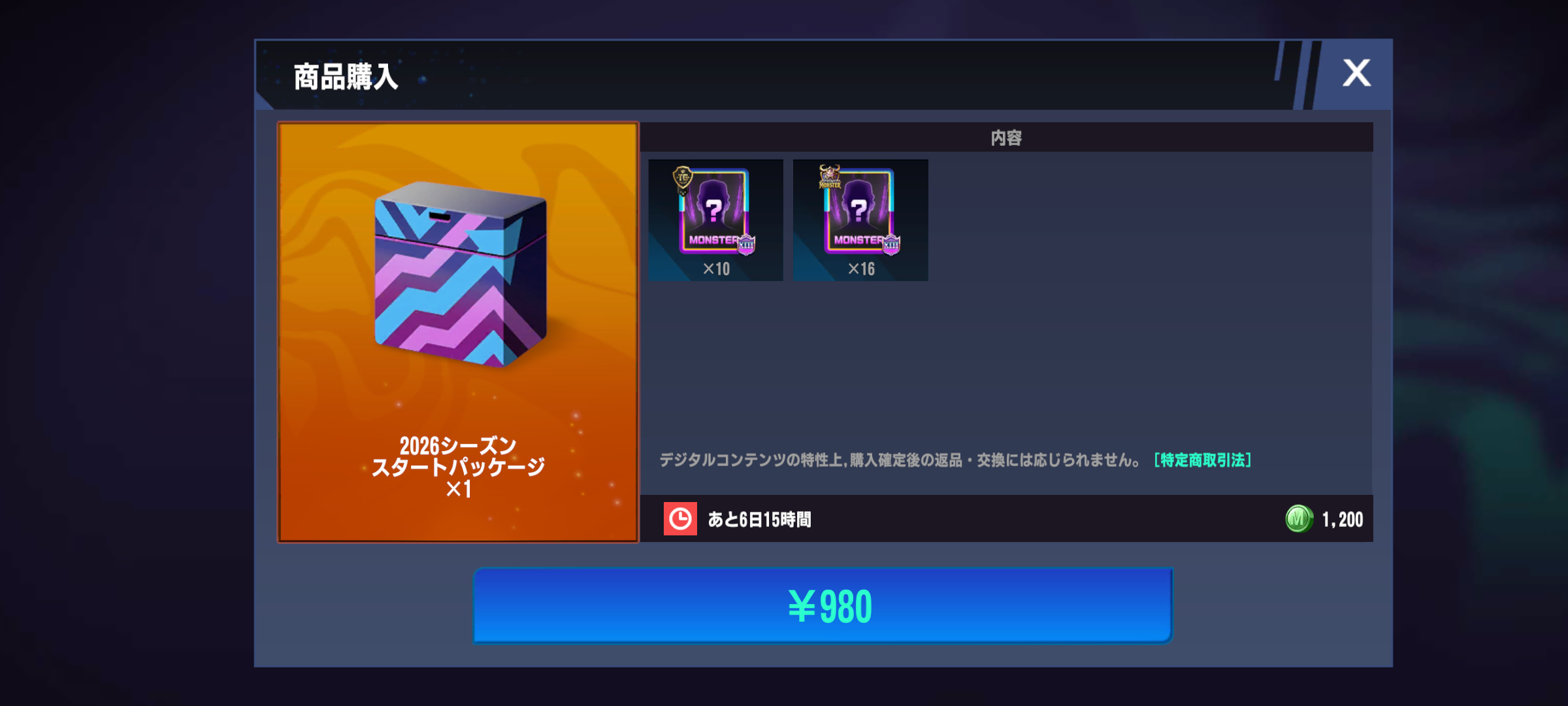Click the 2026シーズン スタートパッケージ label
This screenshot has width=1568, height=706.
458,467
